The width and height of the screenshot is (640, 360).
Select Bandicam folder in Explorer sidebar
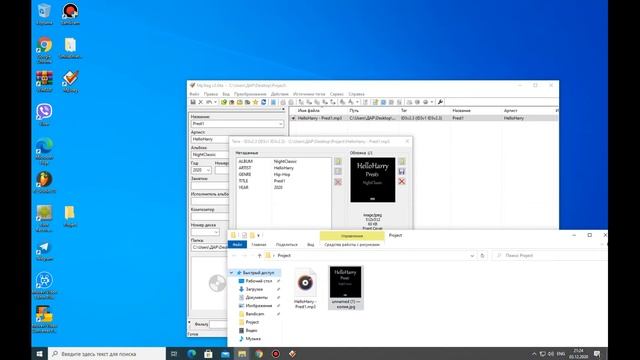255,314
